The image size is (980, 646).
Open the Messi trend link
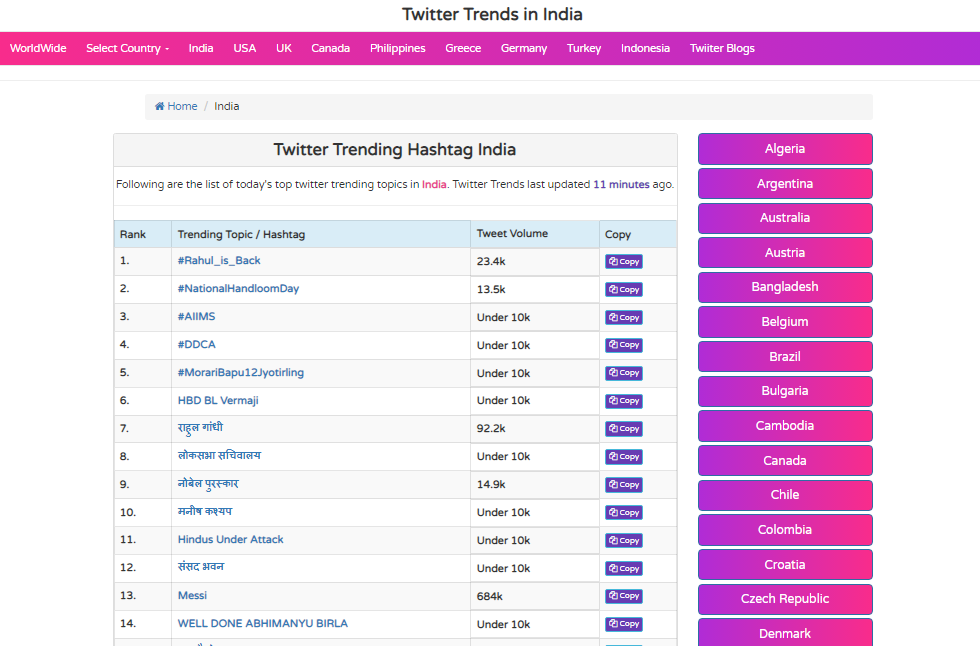(x=192, y=595)
